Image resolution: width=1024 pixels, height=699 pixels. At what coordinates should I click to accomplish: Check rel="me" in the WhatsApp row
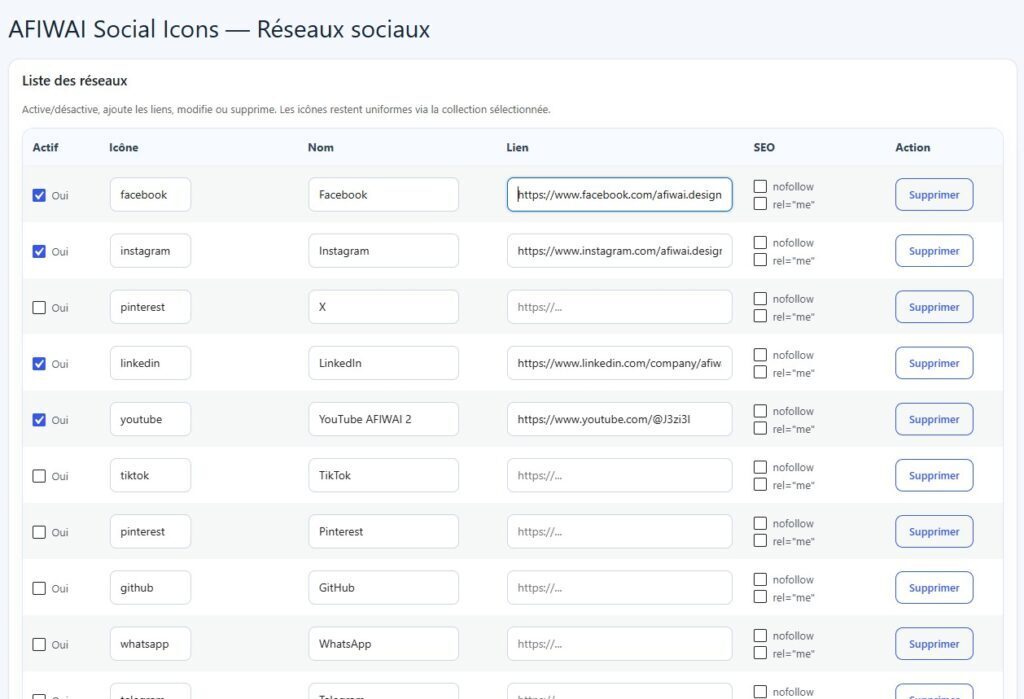(760, 653)
